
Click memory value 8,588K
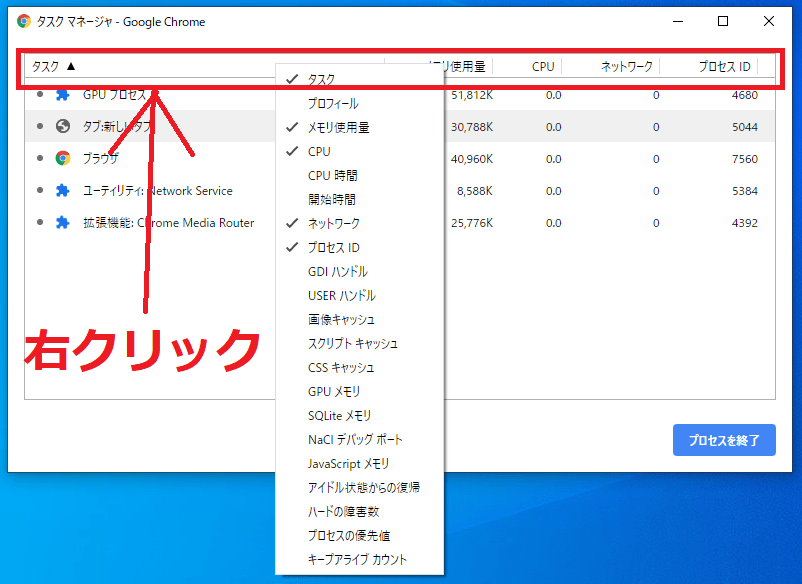[475, 191]
